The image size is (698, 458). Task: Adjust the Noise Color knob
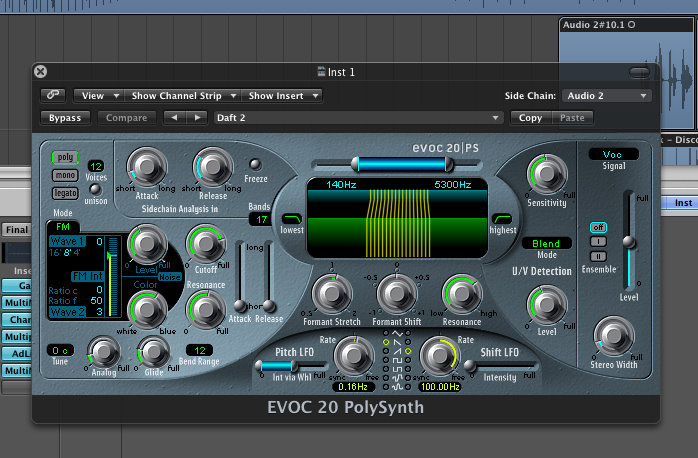[x=147, y=309]
